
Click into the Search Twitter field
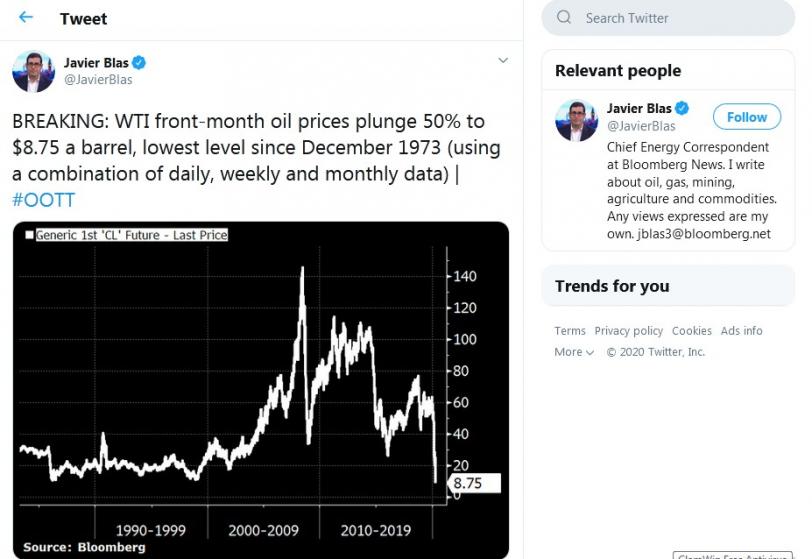668,18
